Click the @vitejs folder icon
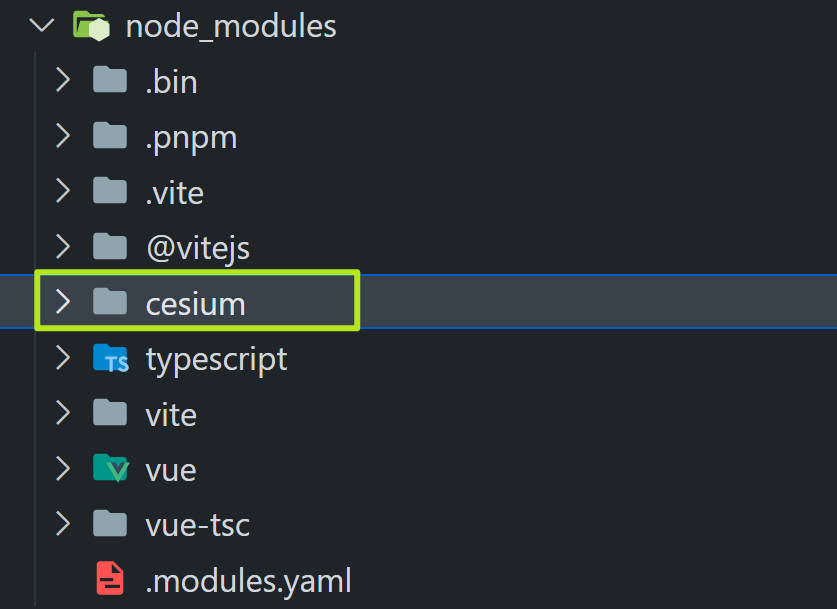Image resolution: width=837 pixels, height=609 pixels. 110,246
